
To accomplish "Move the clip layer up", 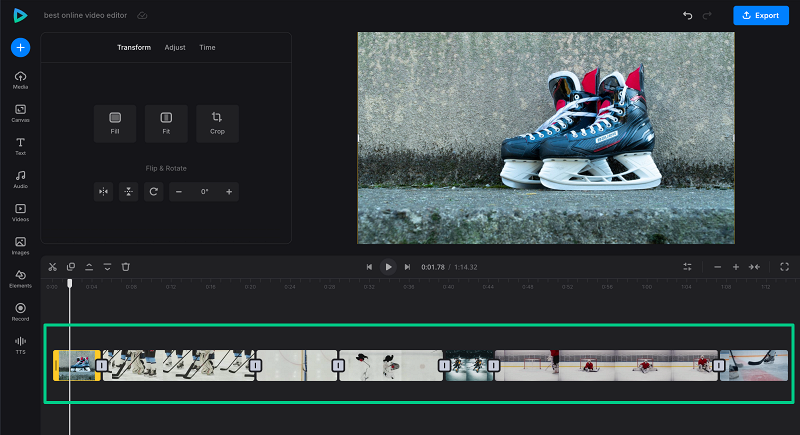I will pyautogui.click(x=89, y=267).
